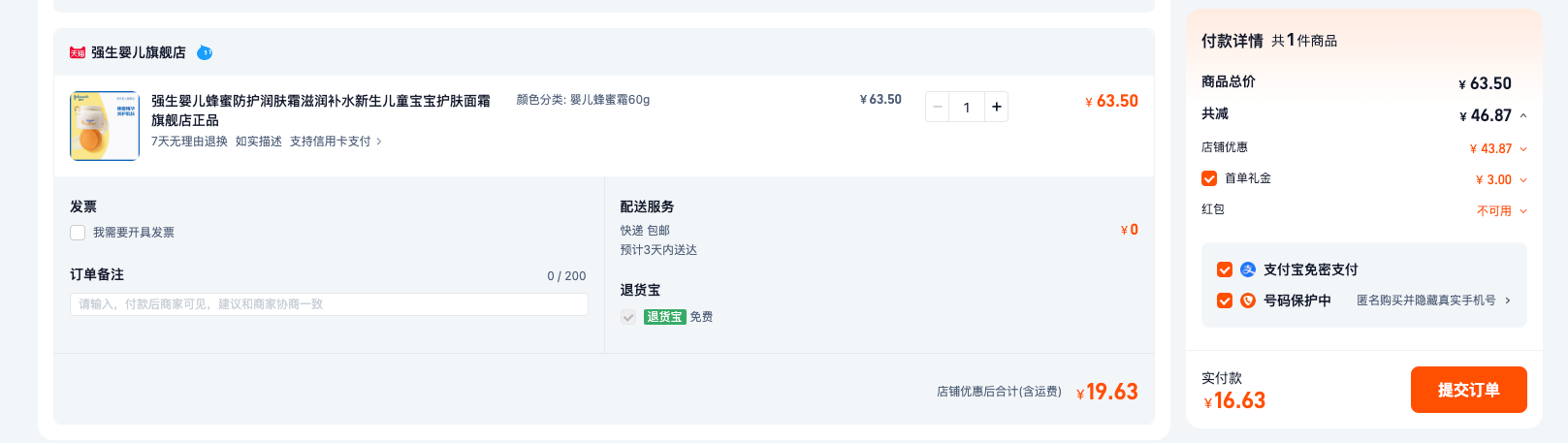Viewport: 1568px width, 443px height.
Task: Open the 强生婴儿旗舰店 store link
Action: [139, 52]
